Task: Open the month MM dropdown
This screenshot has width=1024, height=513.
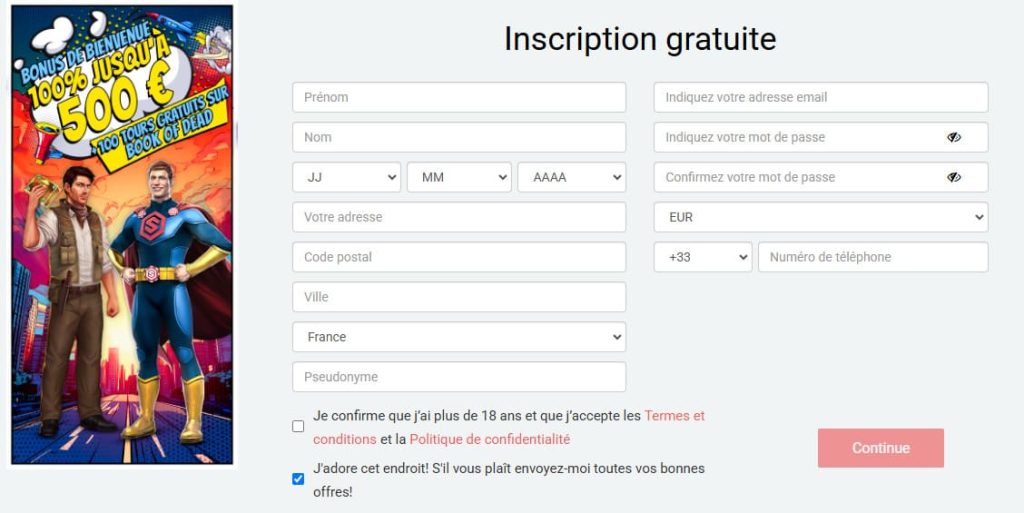Action: pos(459,177)
